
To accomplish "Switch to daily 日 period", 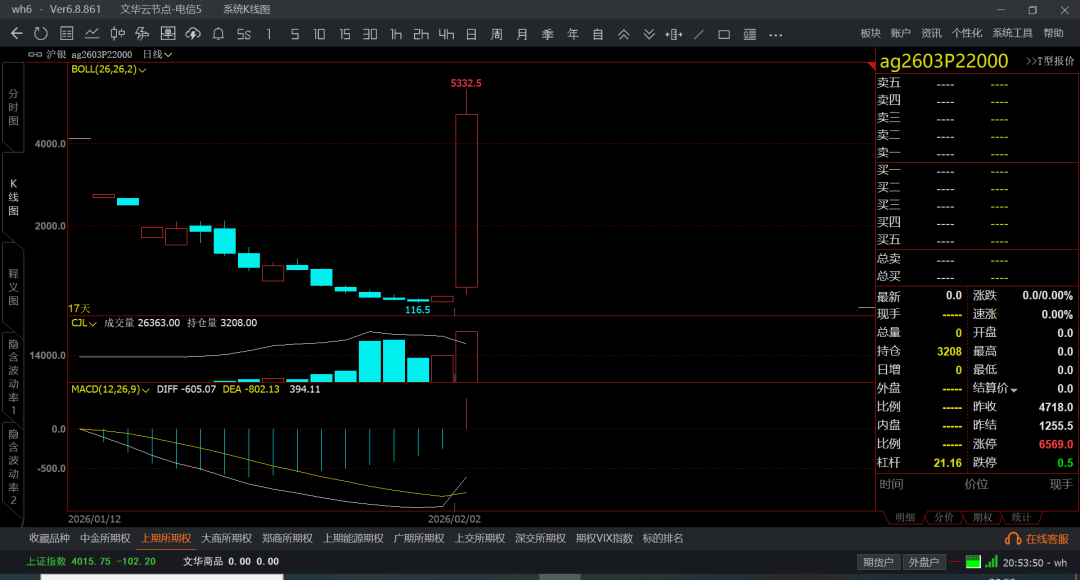I will click(471, 34).
